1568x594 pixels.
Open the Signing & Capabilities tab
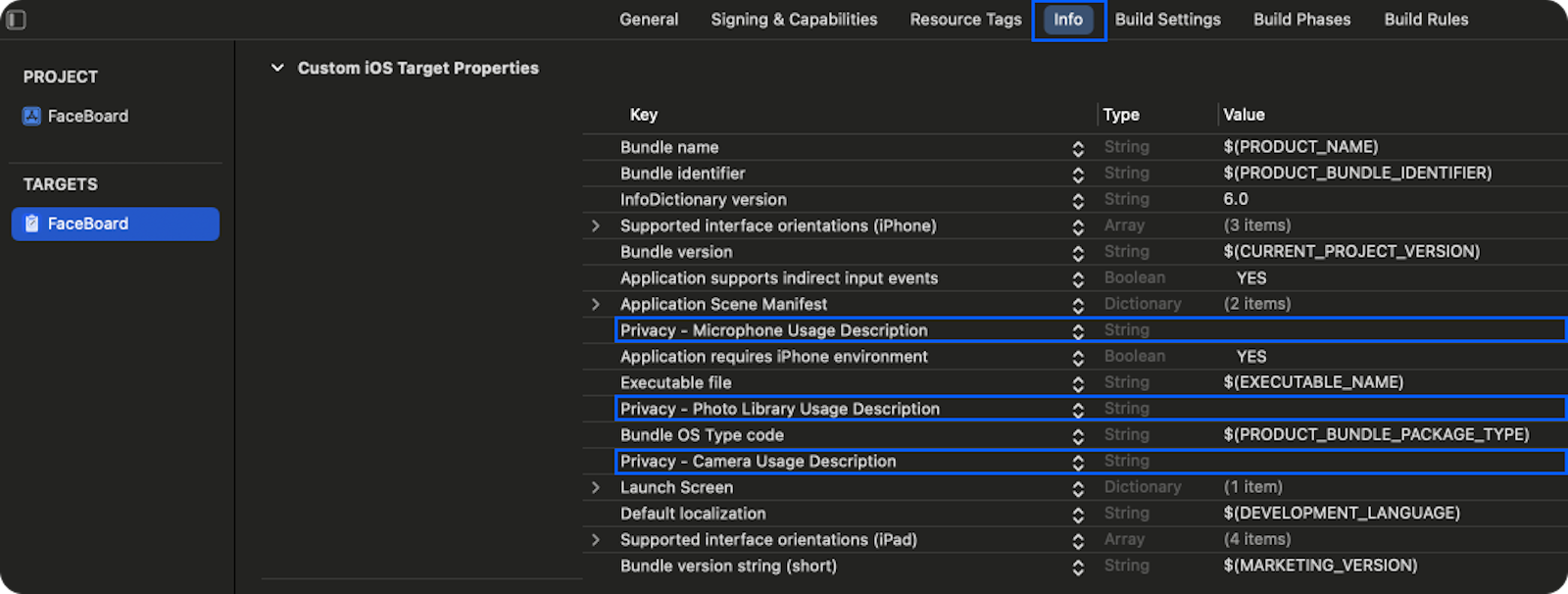pos(794,20)
